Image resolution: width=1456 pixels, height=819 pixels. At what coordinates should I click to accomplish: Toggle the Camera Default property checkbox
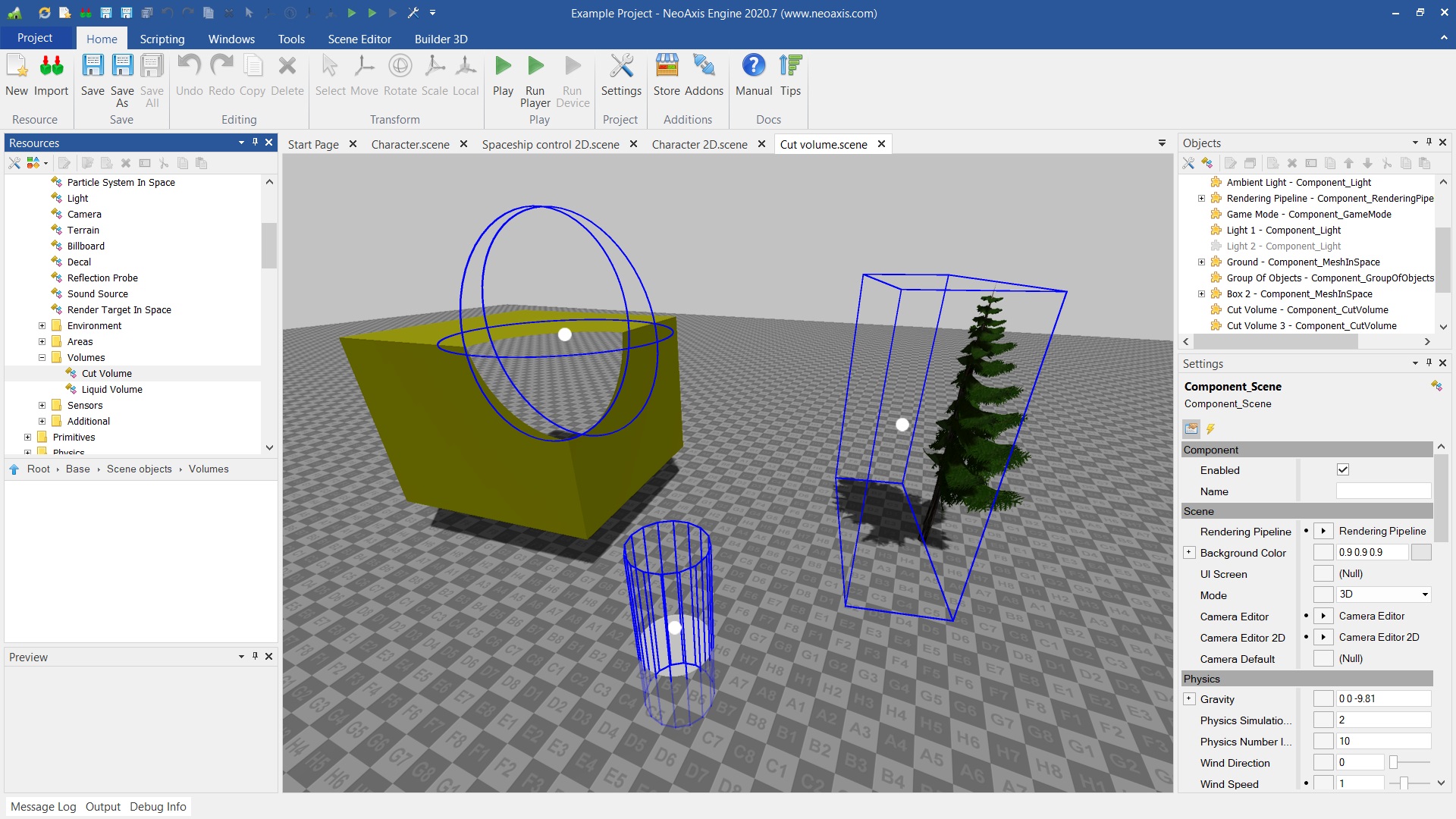click(1323, 659)
